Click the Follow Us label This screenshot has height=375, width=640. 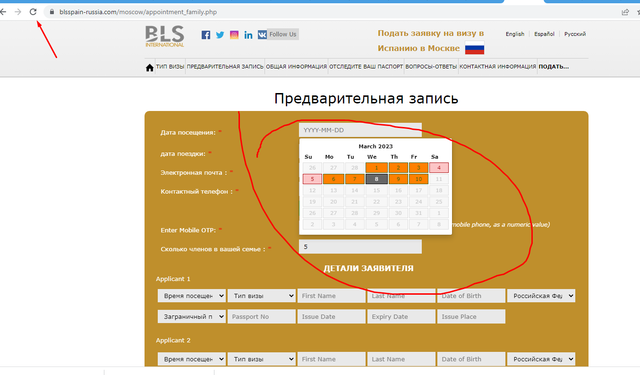click(283, 34)
